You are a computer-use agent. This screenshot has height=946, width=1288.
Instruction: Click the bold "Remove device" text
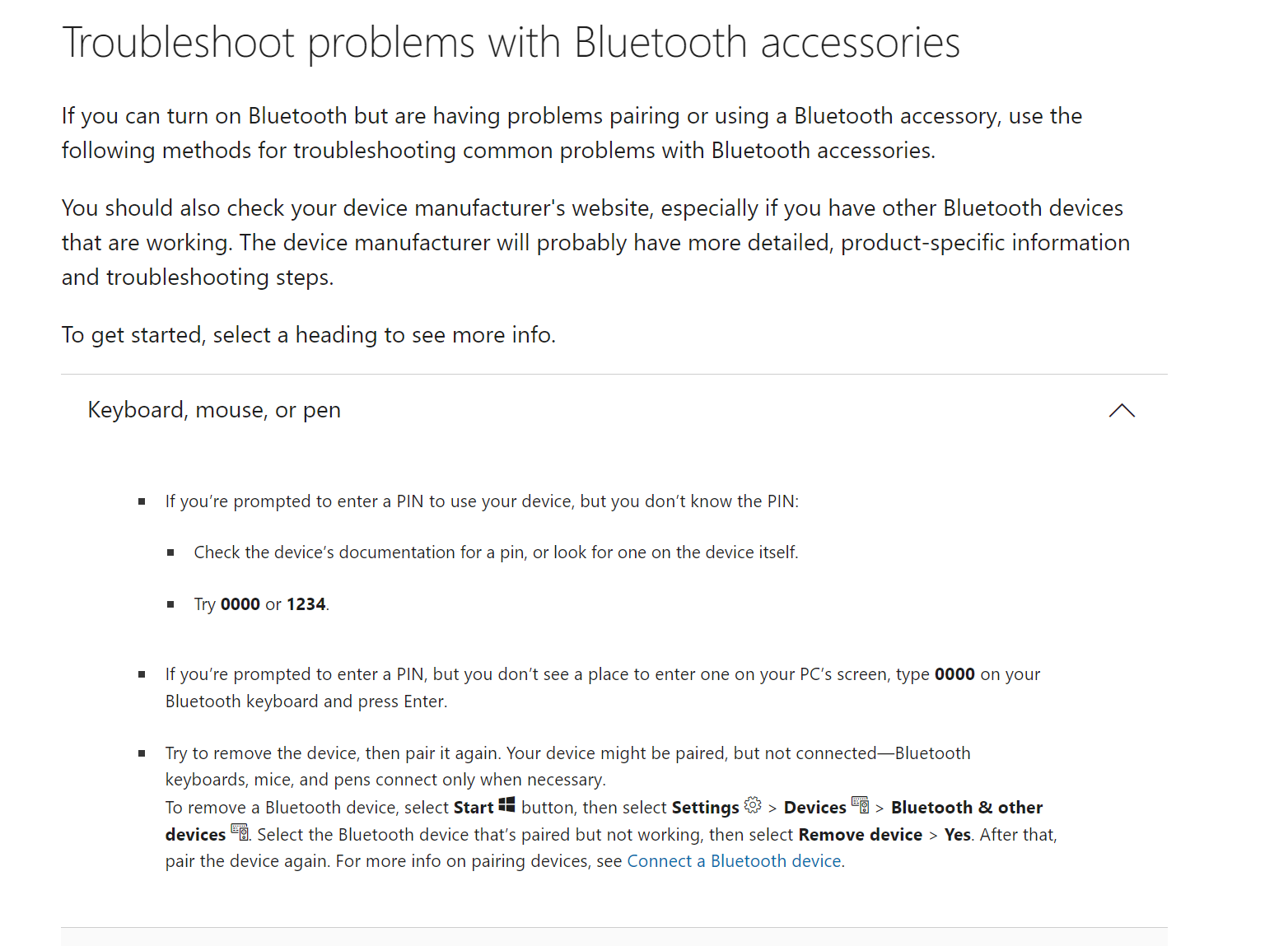coord(860,835)
